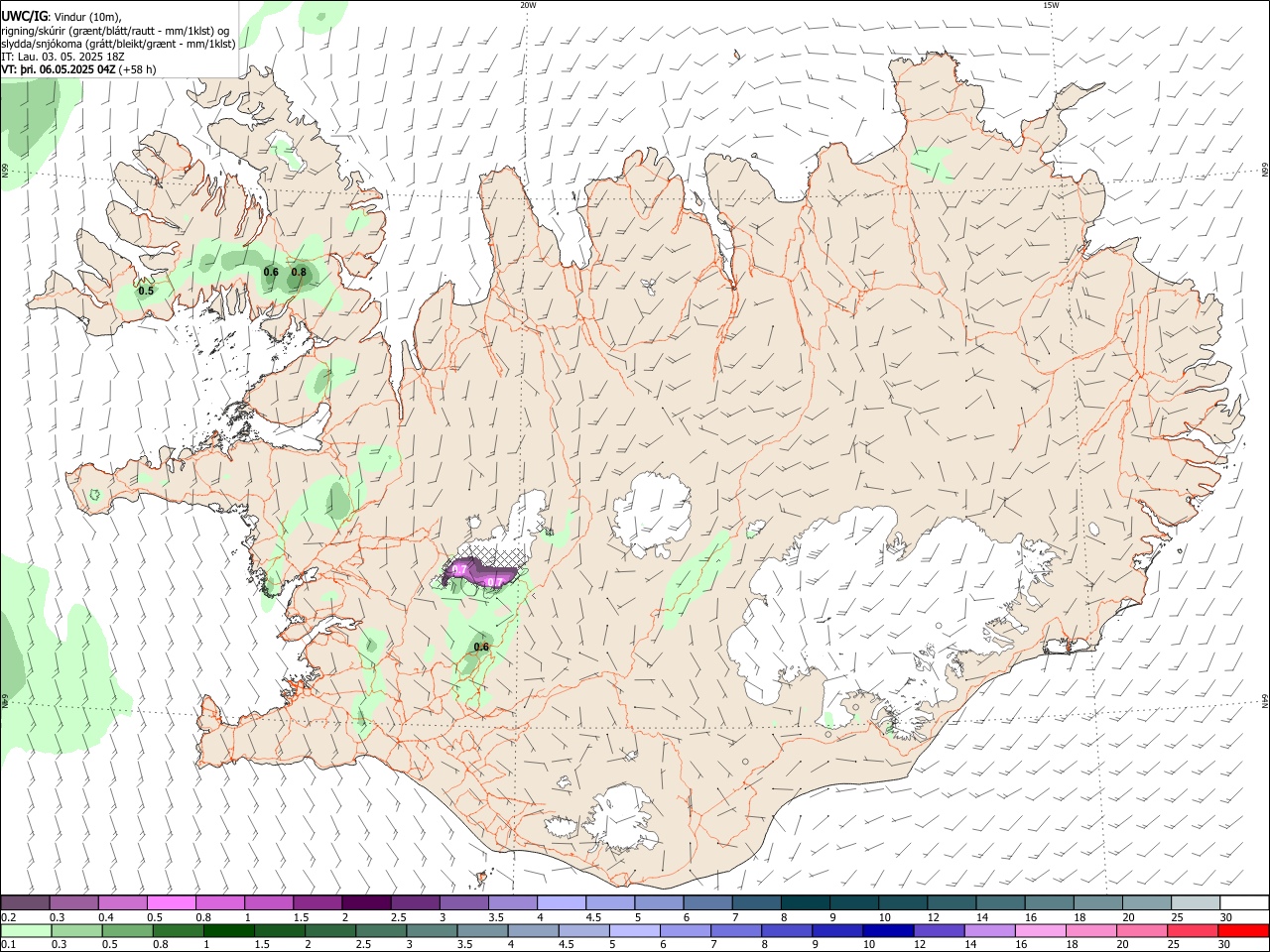1270x952 pixels.
Task: Select the green 0.8 rain legend swatch
Action: [178, 930]
